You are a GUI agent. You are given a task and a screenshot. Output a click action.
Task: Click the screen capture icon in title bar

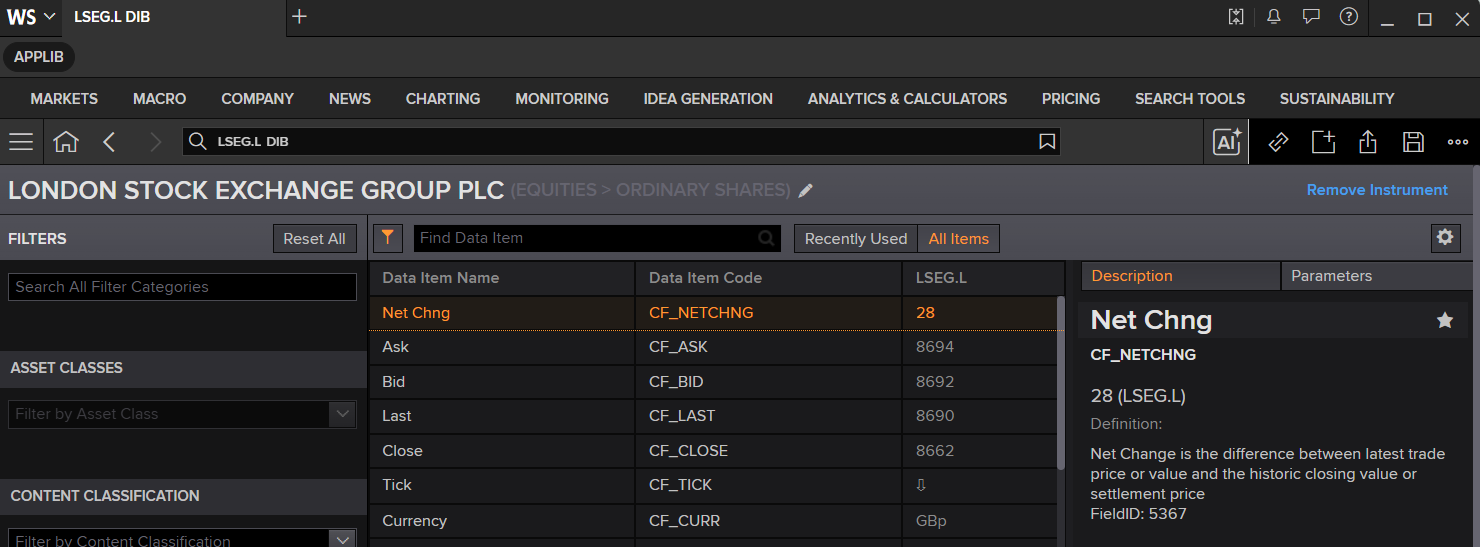click(1236, 17)
